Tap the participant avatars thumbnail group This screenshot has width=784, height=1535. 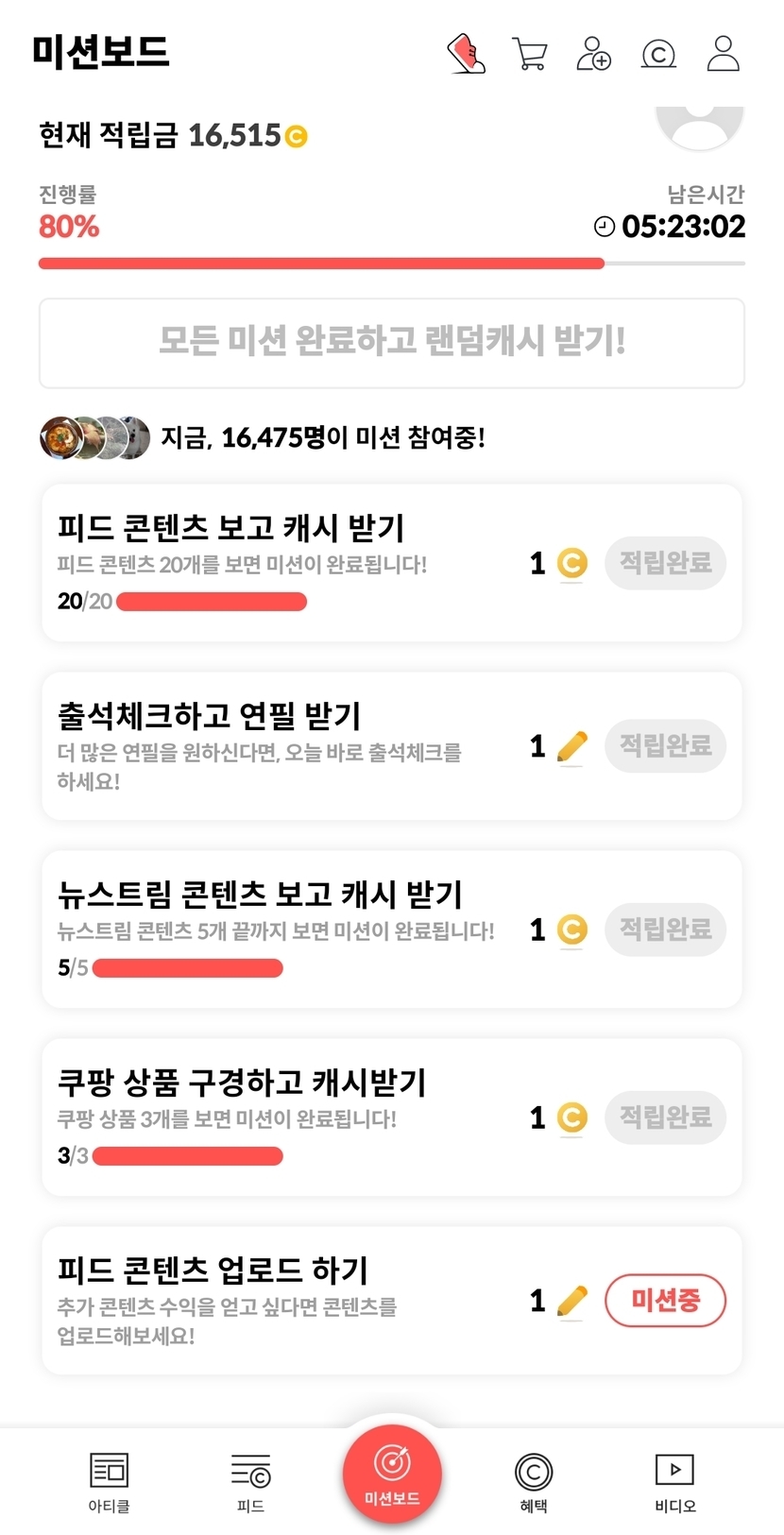(x=94, y=437)
